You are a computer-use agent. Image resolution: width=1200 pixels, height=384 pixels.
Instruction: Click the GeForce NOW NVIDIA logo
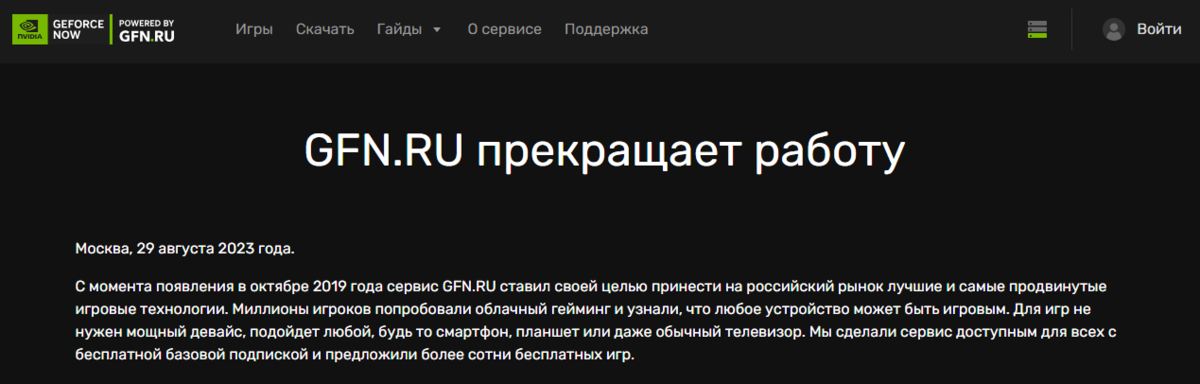click(x=58, y=30)
